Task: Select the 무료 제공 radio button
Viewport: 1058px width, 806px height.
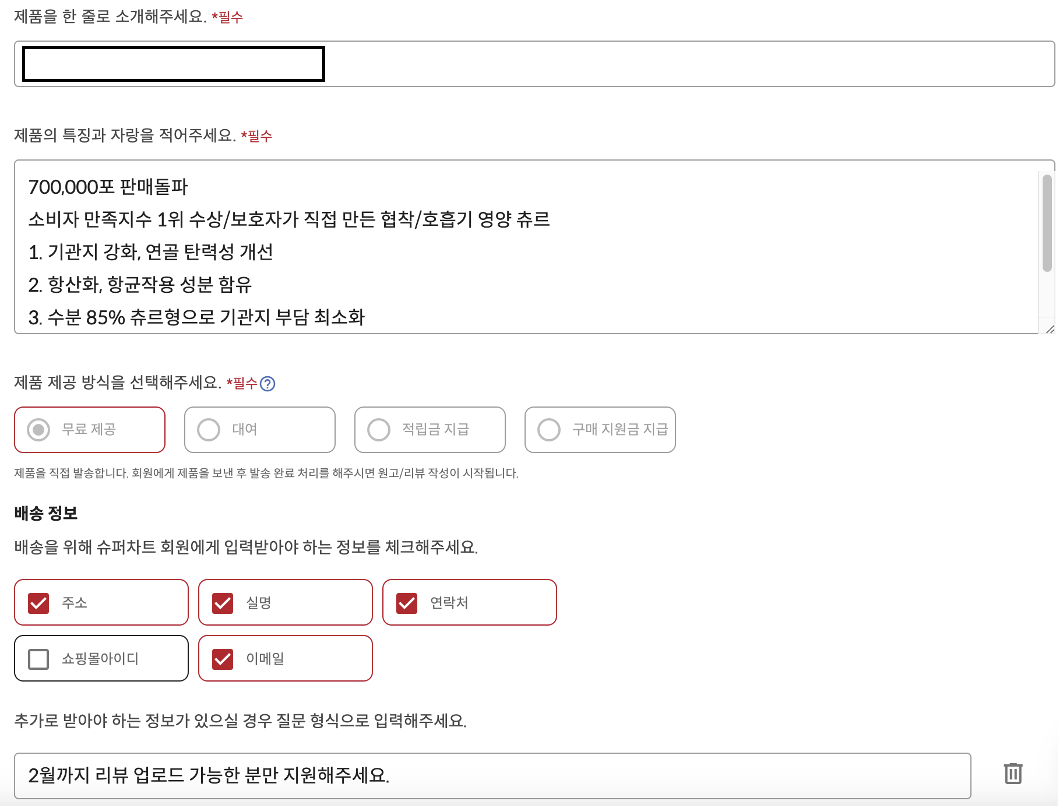Action: pos(37,429)
